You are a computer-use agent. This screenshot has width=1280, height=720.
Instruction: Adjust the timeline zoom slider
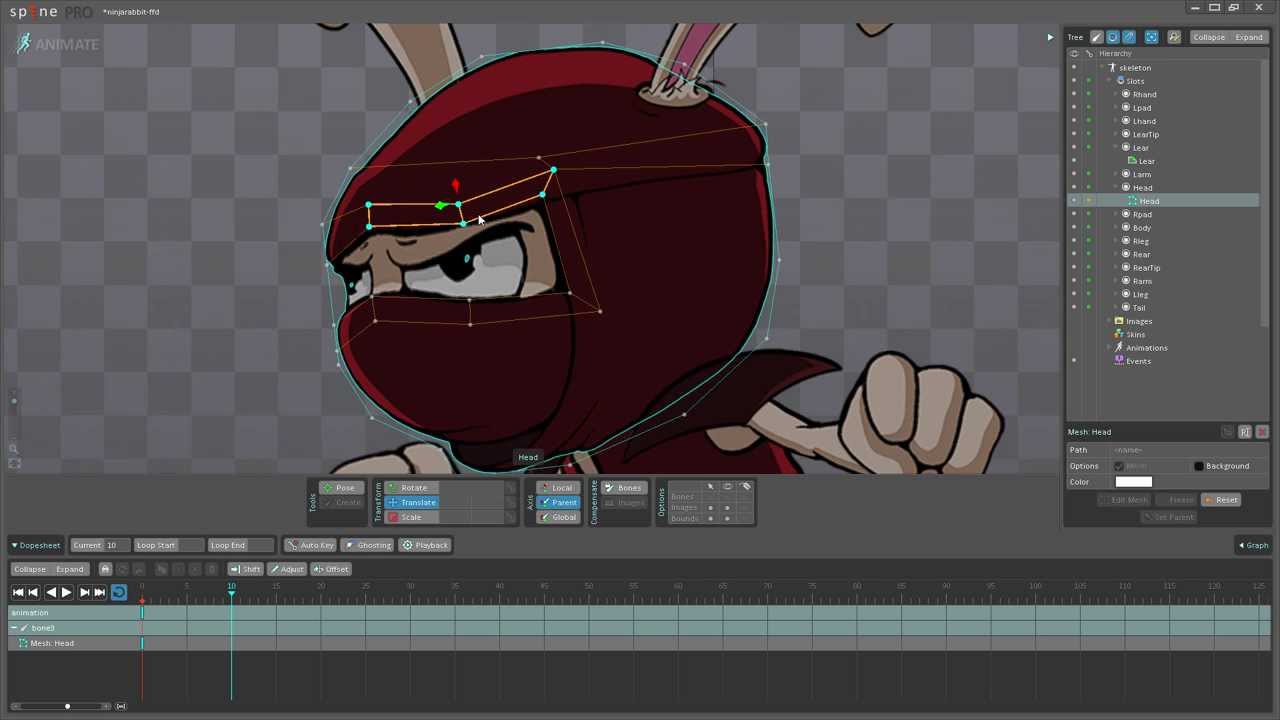pyautogui.click(x=67, y=707)
